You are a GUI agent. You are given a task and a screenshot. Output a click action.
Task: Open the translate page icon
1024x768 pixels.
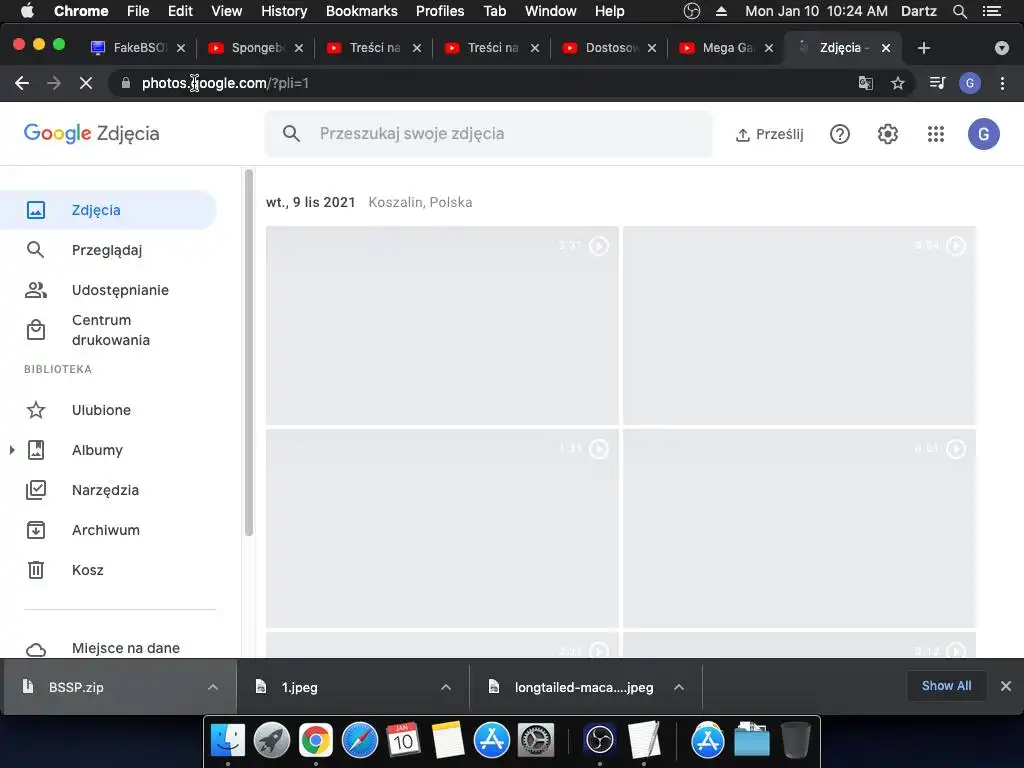(865, 83)
